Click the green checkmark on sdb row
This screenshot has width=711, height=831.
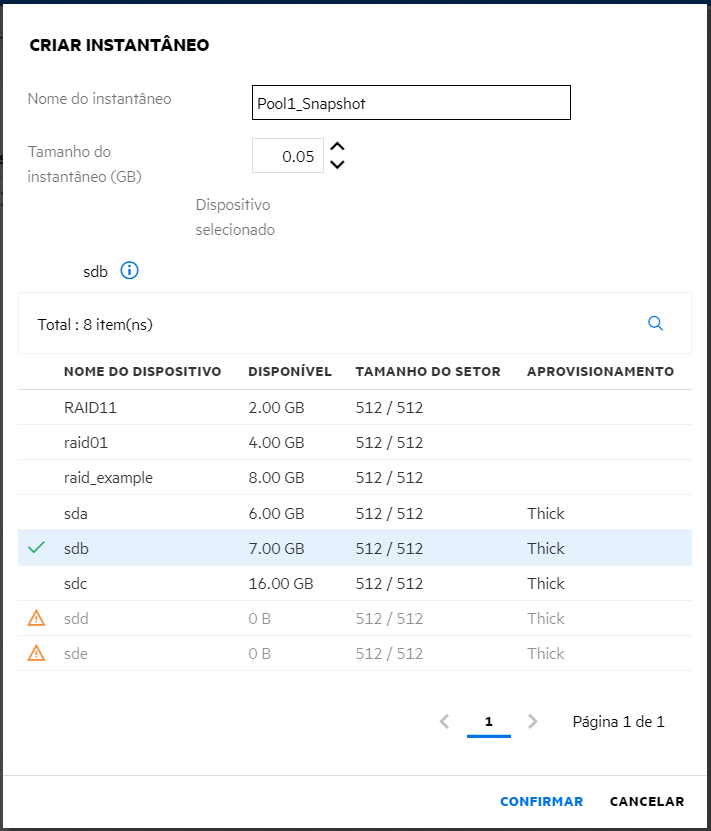(37, 548)
